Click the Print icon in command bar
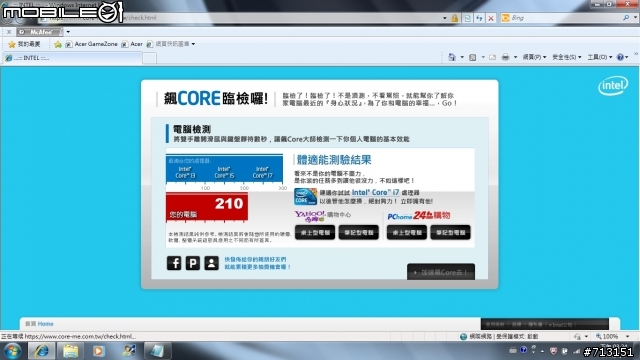The width and height of the screenshot is (640, 360). click(505, 57)
